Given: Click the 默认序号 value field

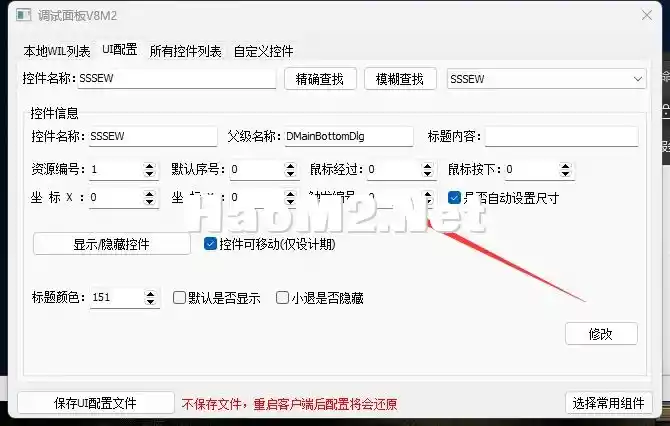Looking at the screenshot, I should click(256, 170).
